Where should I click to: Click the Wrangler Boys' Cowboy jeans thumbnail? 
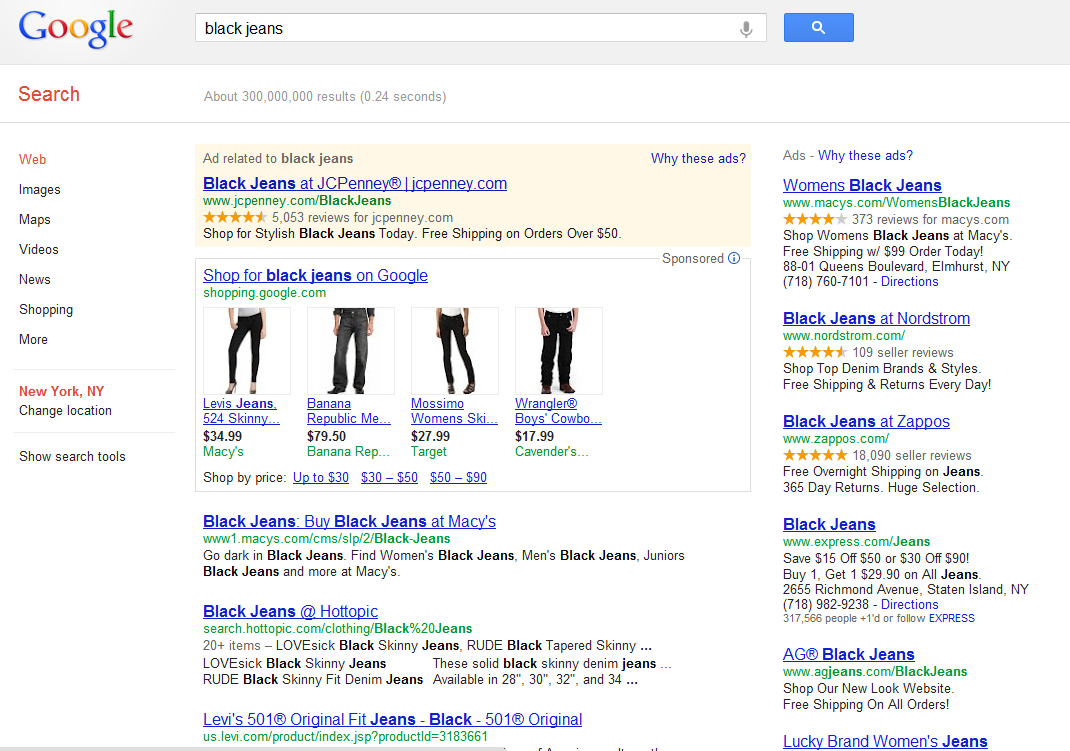[559, 351]
